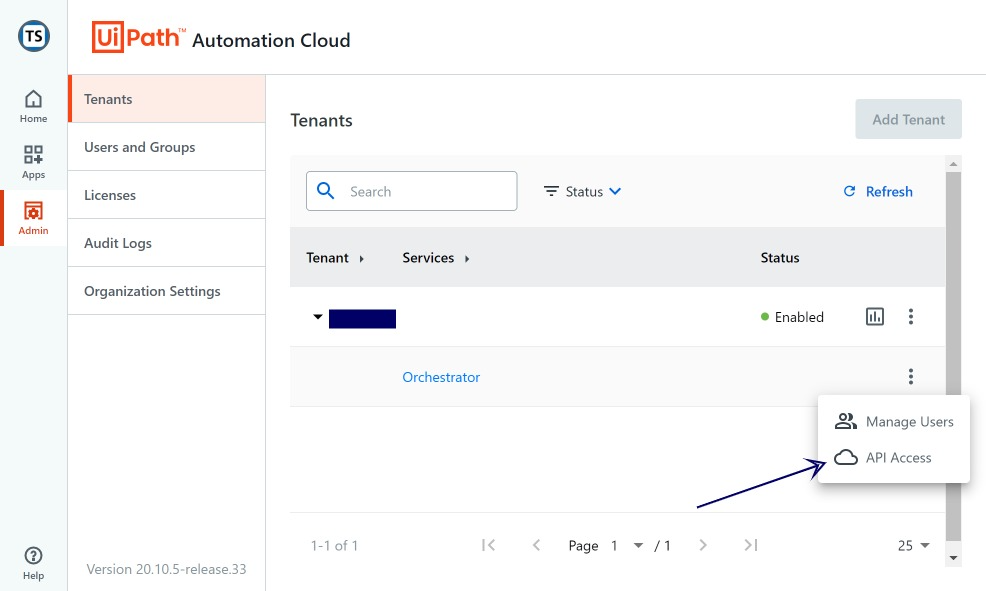The height and width of the screenshot is (591, 986).
Task: Open Organization Settings
Action: click(167, 291)
